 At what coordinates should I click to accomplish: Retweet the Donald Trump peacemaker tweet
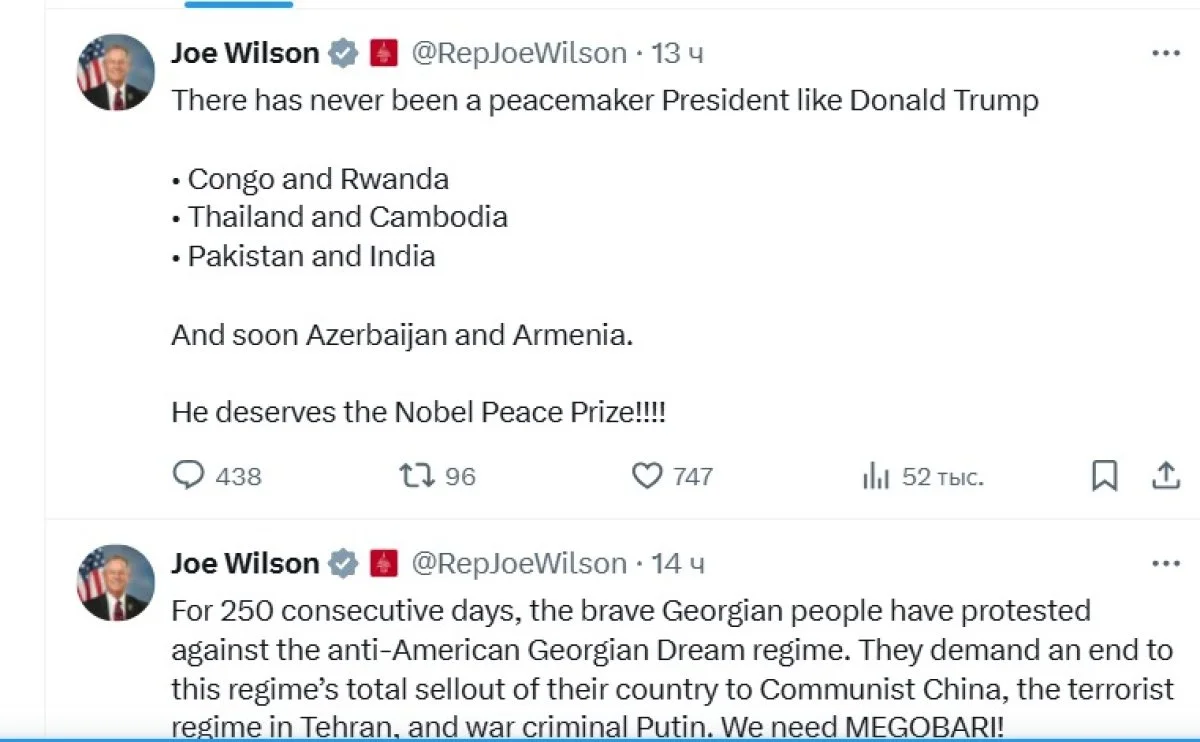coord(417,475)
